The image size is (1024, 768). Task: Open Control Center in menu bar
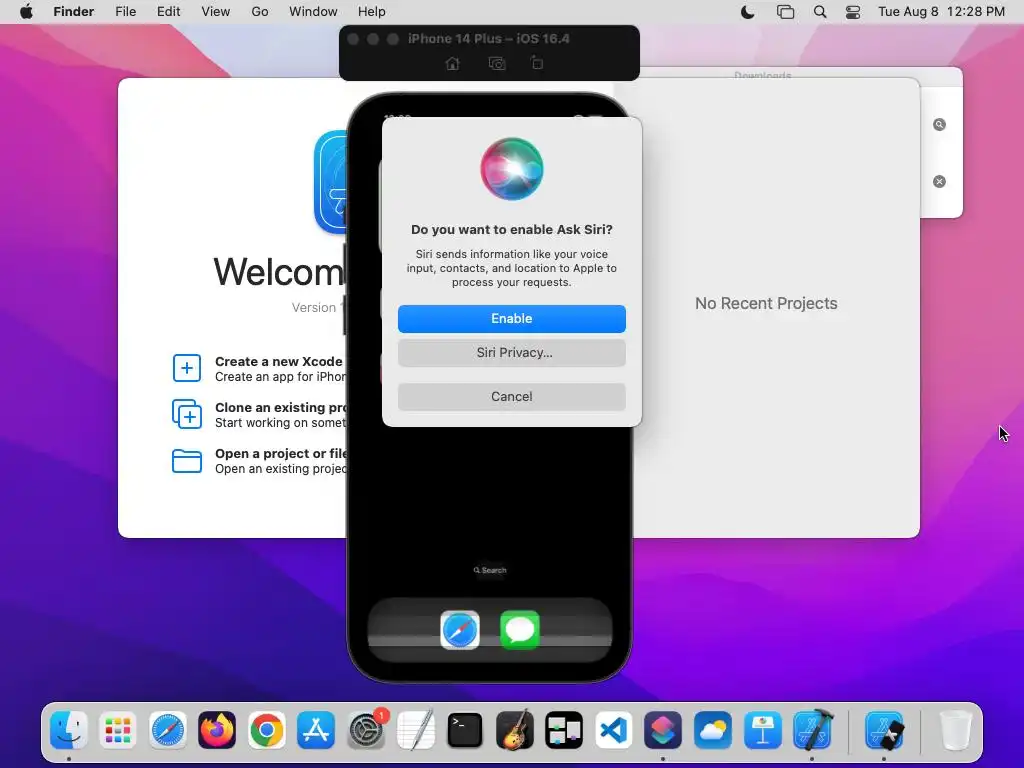pos(853,12)
